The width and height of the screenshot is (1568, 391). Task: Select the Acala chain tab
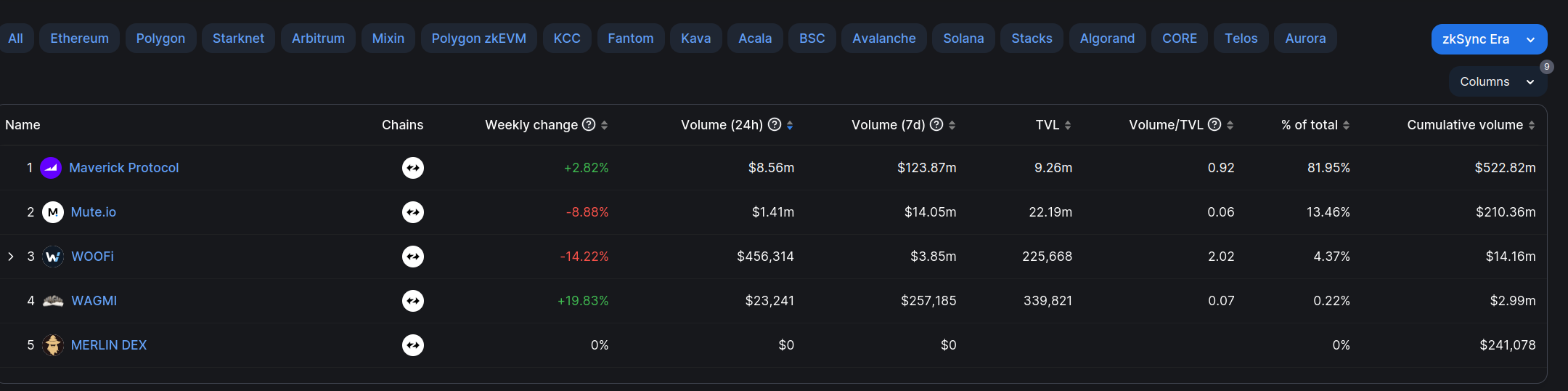755,39
